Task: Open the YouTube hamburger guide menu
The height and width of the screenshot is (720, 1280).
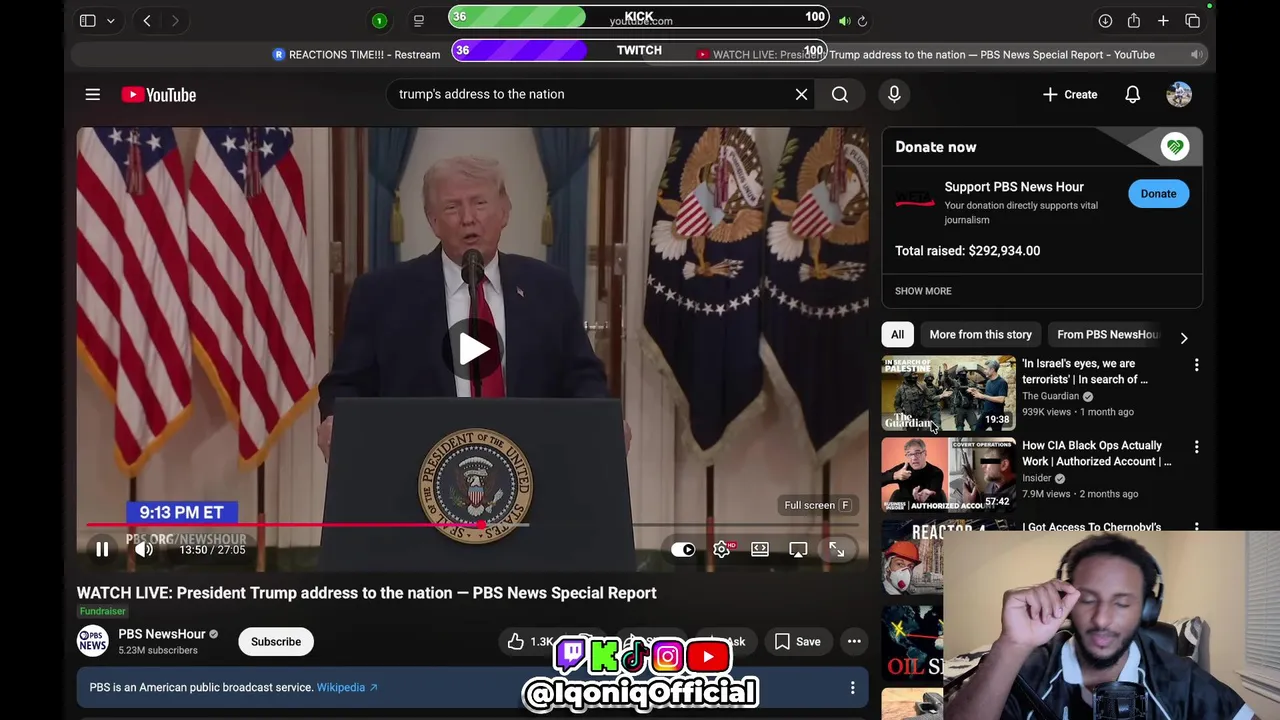Action: [93, 94]
